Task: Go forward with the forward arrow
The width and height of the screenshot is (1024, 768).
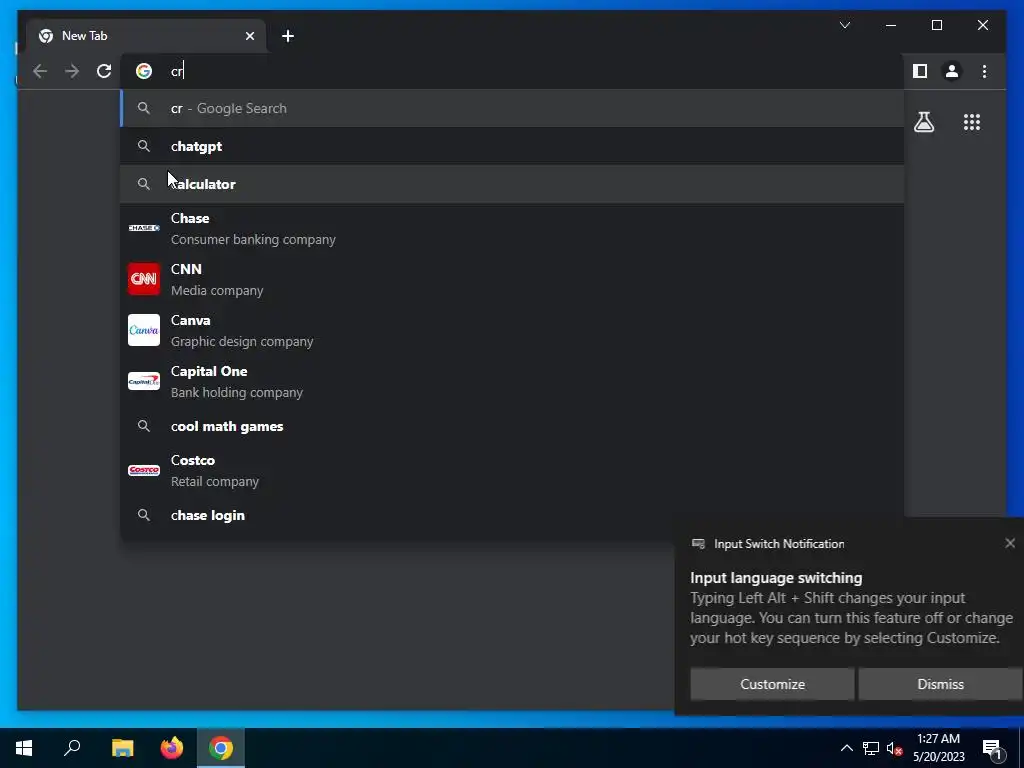Action: [72, 71]
